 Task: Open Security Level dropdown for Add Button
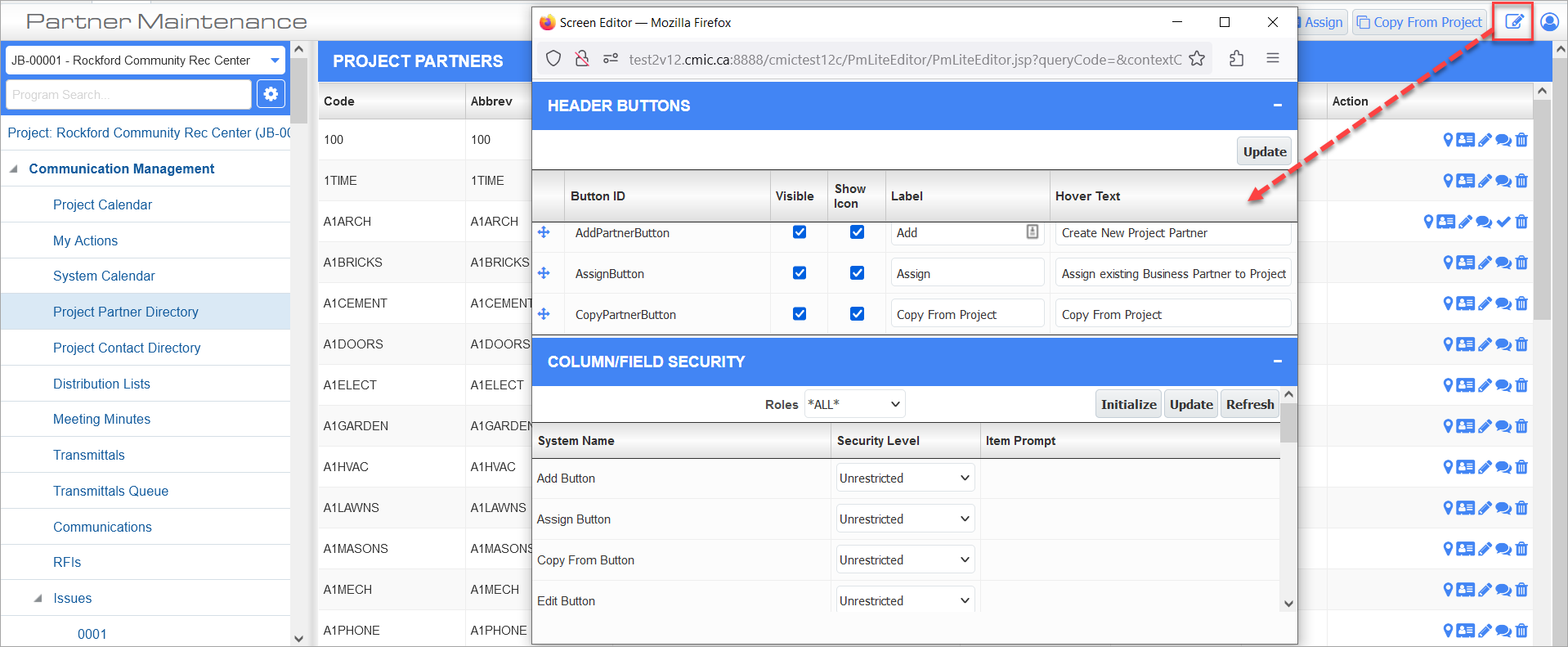[905, 479]
